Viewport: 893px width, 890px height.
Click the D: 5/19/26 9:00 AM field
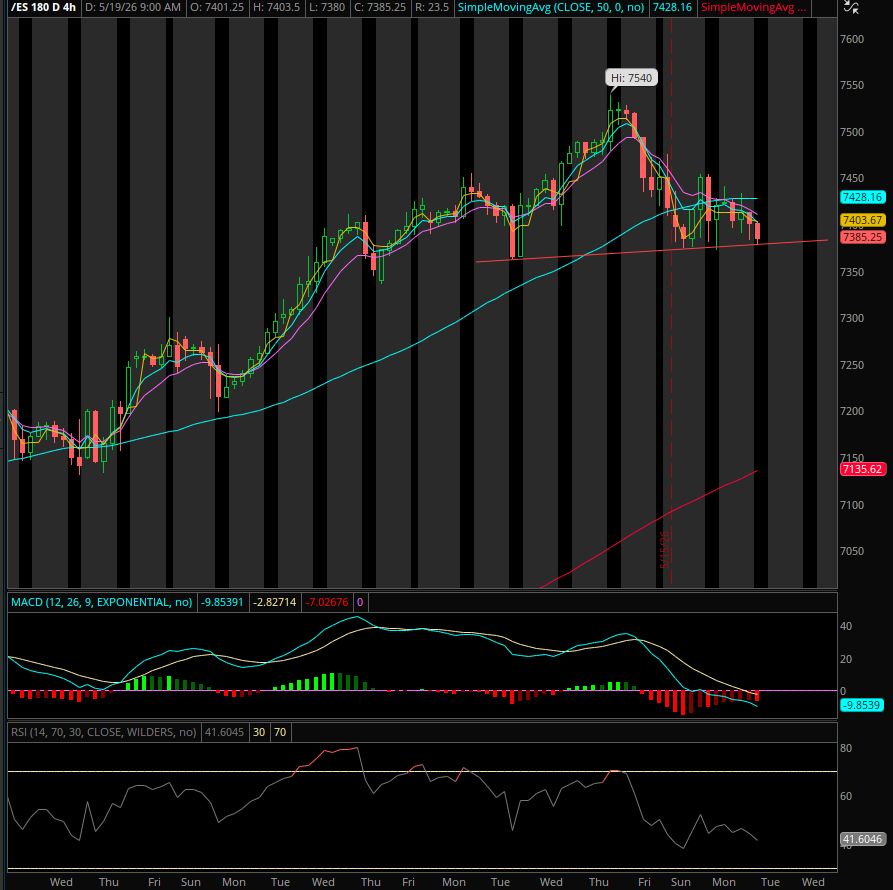click(x=133, y=7)
